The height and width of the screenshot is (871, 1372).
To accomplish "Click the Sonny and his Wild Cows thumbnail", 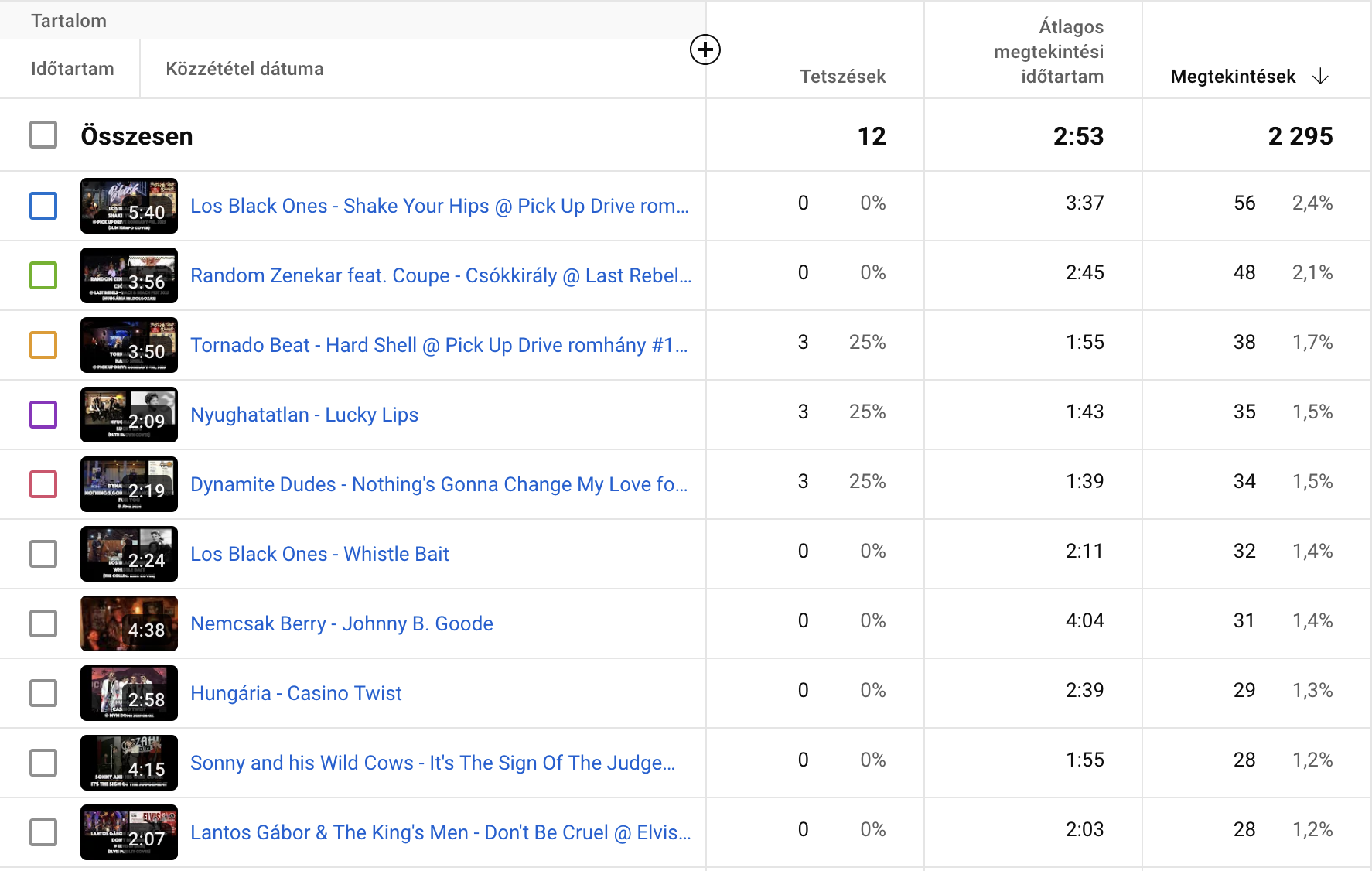I will tap(129, 763).
